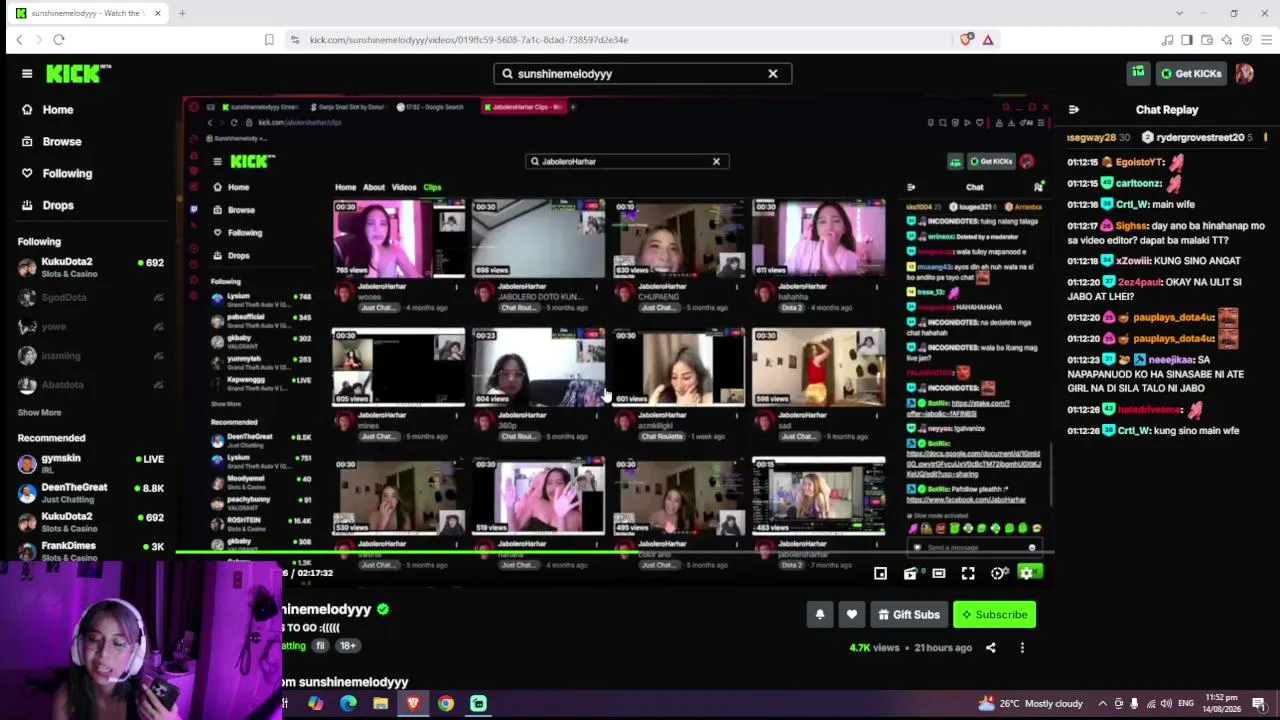Open DeenTheGreat recommended channel
The width and height of the screenshot is (1280, 720).
point(90,493)
